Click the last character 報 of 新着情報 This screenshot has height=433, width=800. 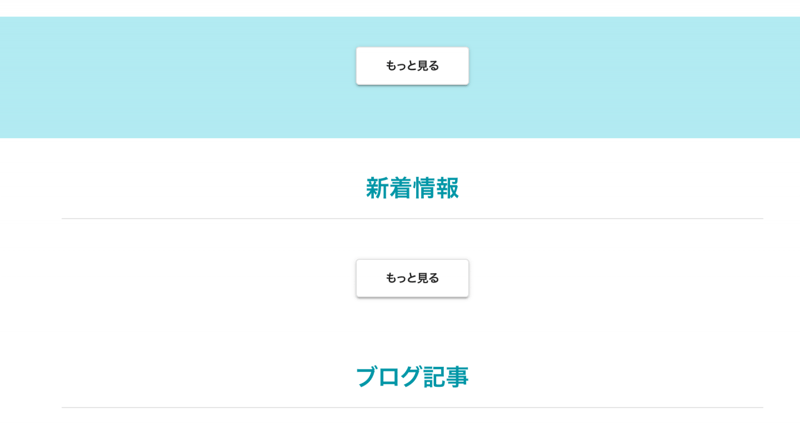(448, 188)
